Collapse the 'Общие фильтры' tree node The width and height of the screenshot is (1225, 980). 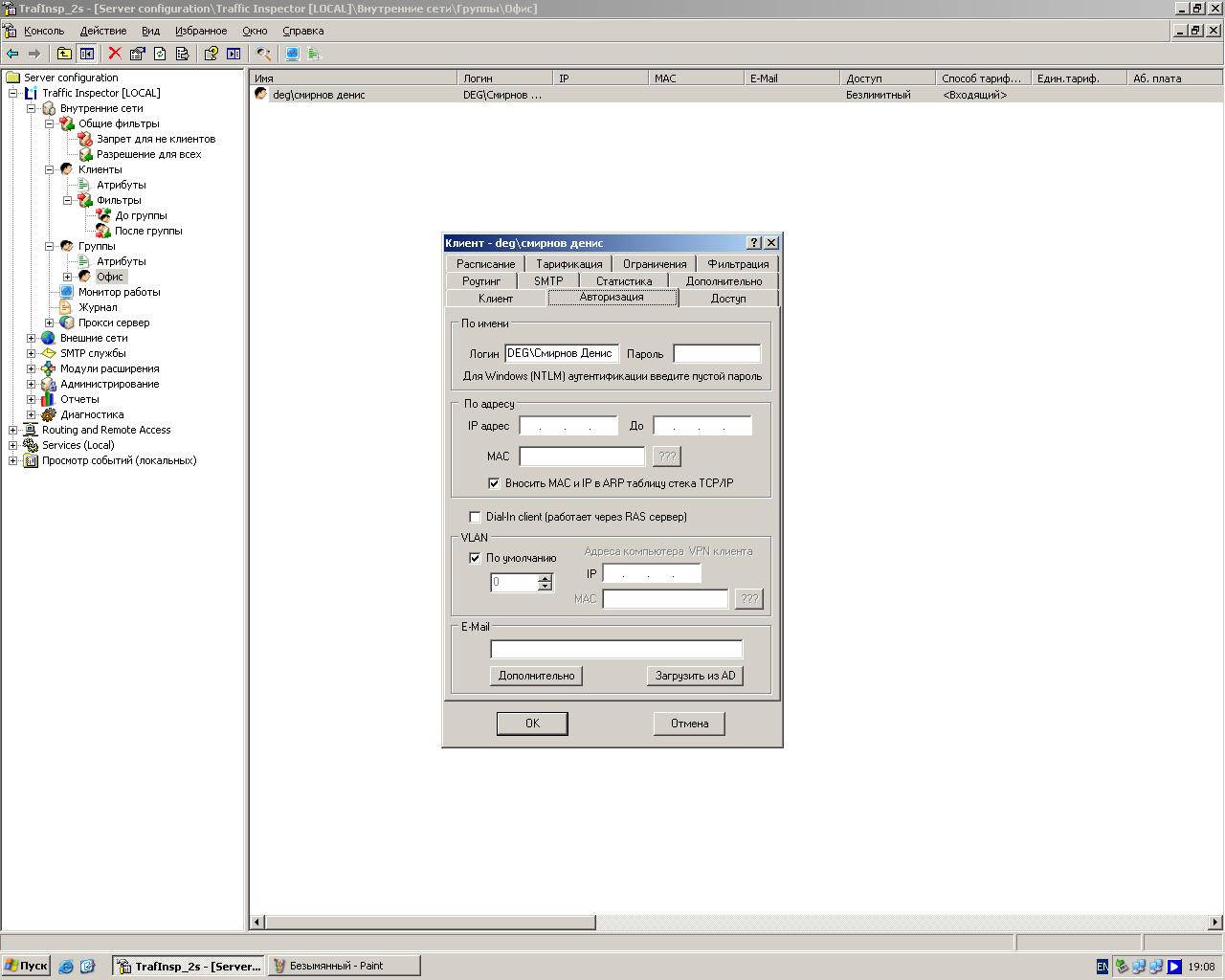click(x=50, y=123)
